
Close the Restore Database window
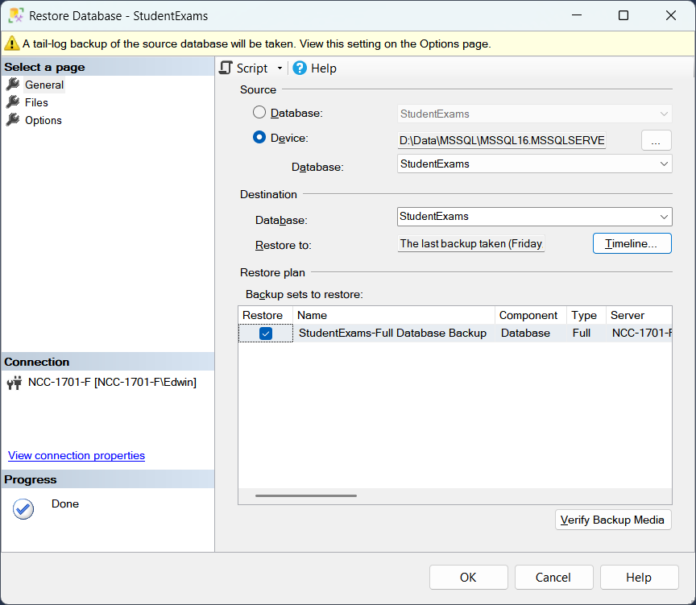tap(671, 16)
